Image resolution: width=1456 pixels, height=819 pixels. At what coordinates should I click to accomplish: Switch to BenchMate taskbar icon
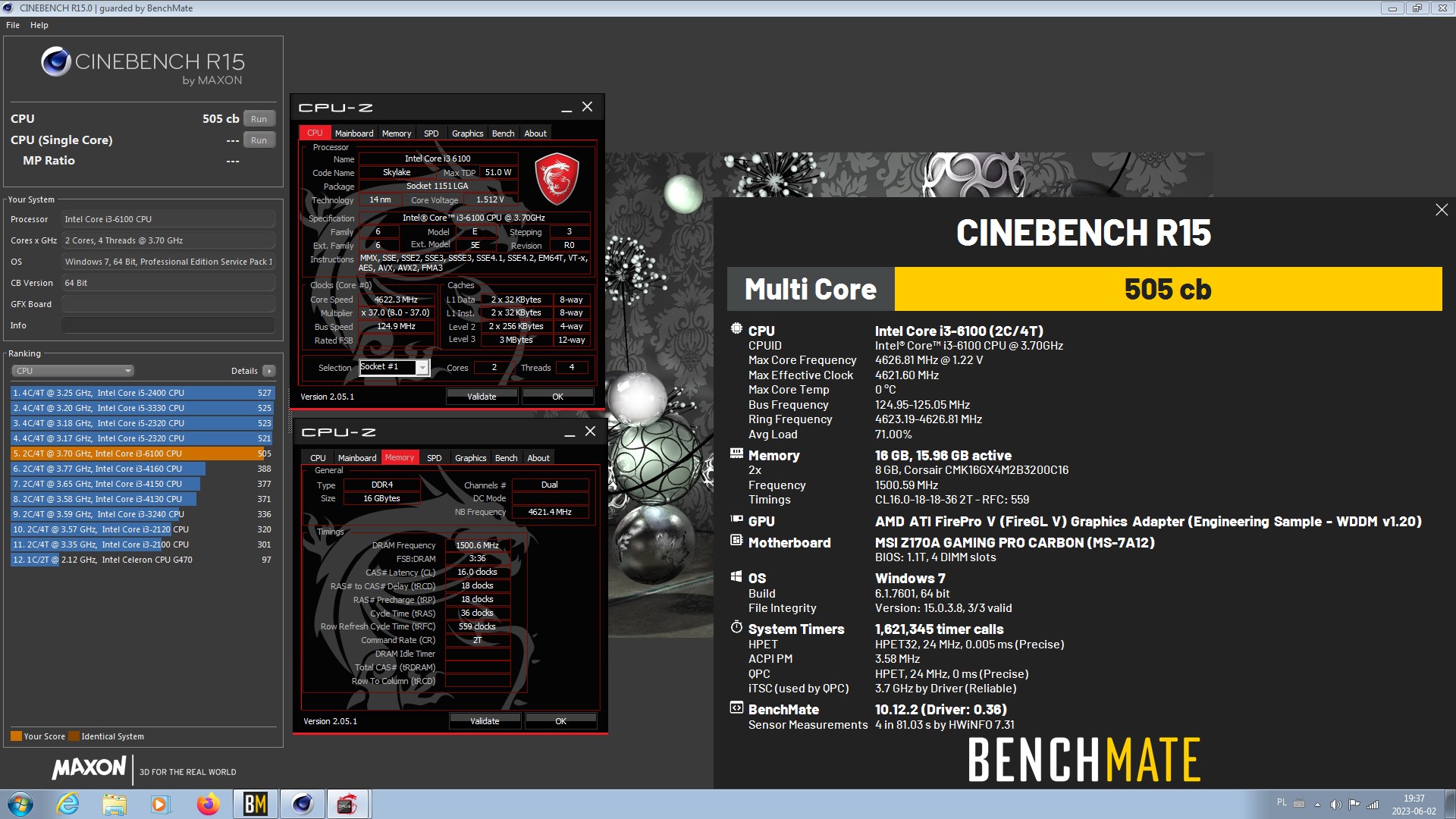255,804
